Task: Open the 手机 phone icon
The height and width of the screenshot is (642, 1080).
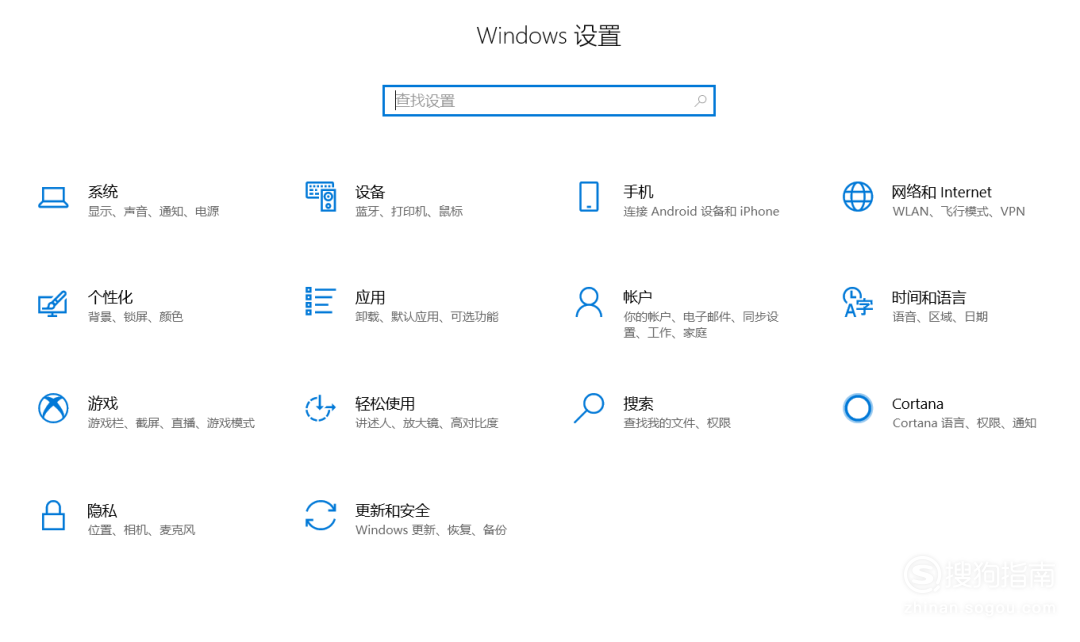Action: click(x=589, y=197)
